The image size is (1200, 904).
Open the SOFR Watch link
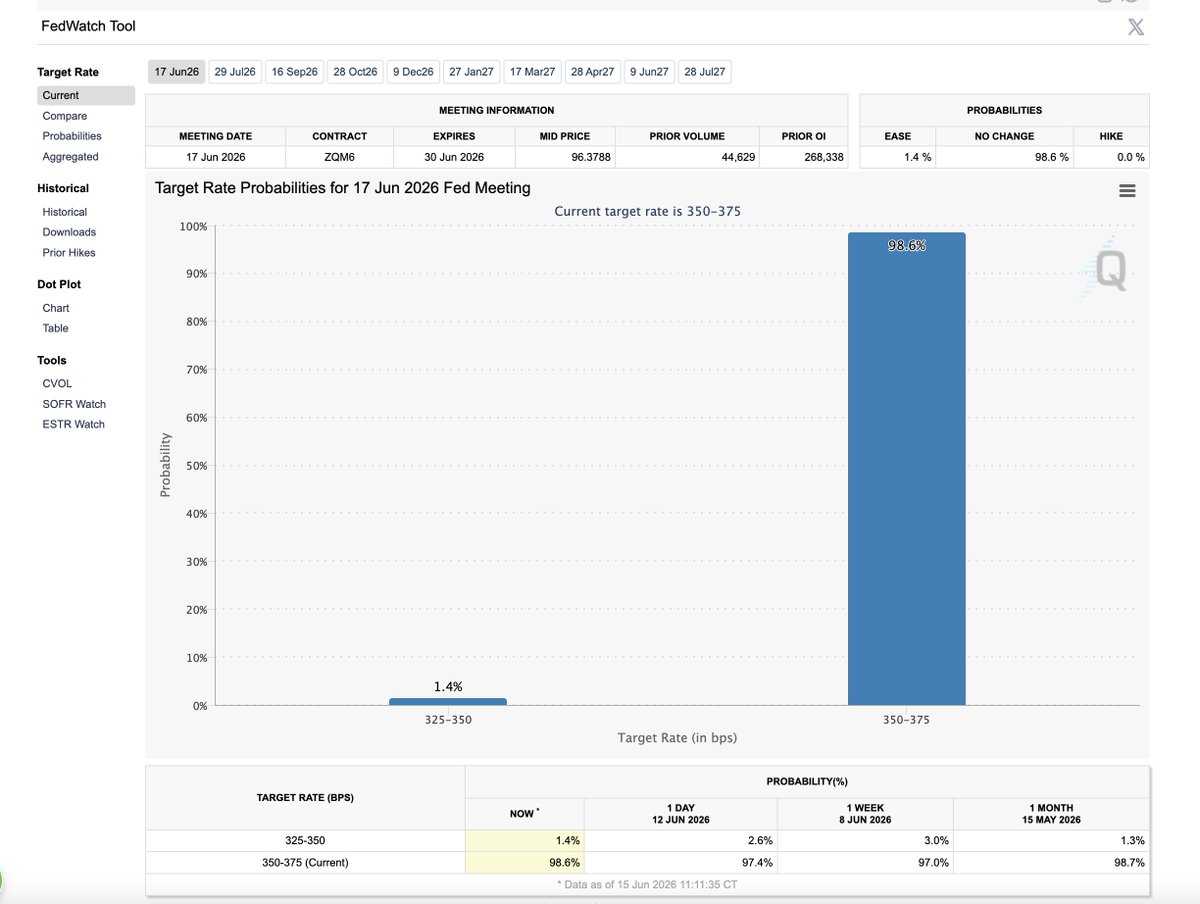pyautogui.click(x=74, y=404)
